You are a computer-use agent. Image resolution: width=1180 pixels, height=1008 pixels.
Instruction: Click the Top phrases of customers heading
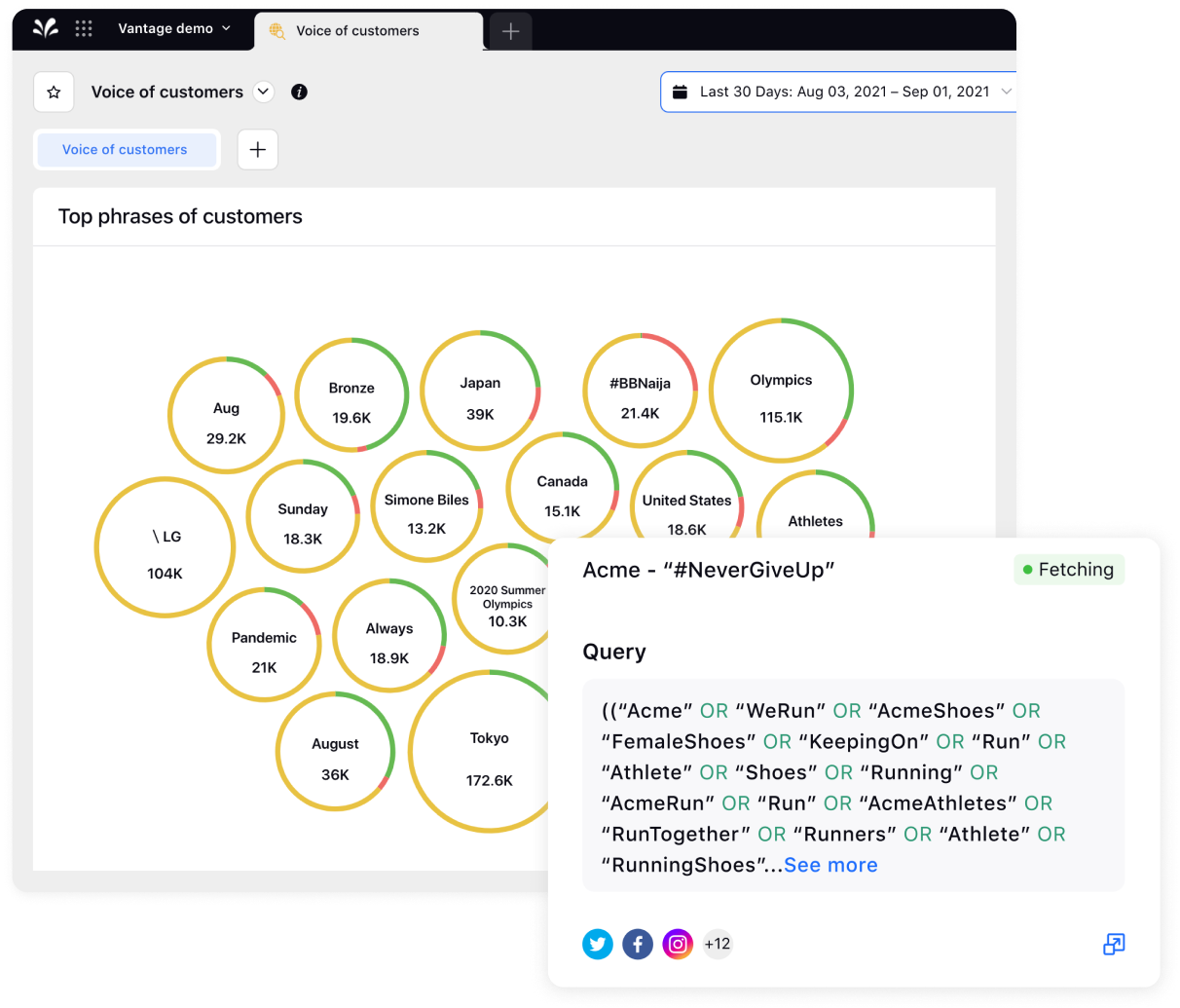[180, 216]
